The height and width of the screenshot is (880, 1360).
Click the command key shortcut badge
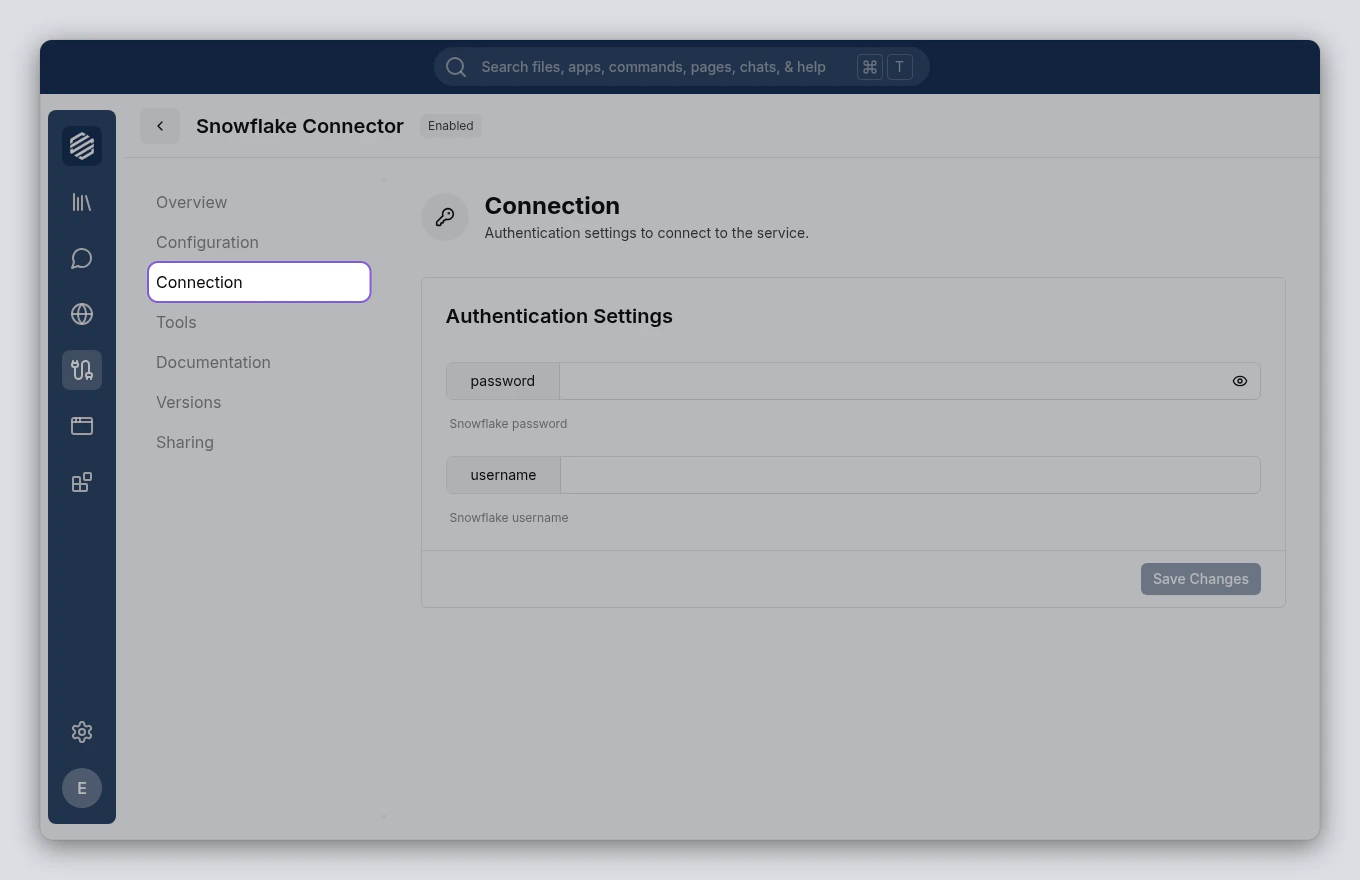pyautogui.click(x=870, y=67)
